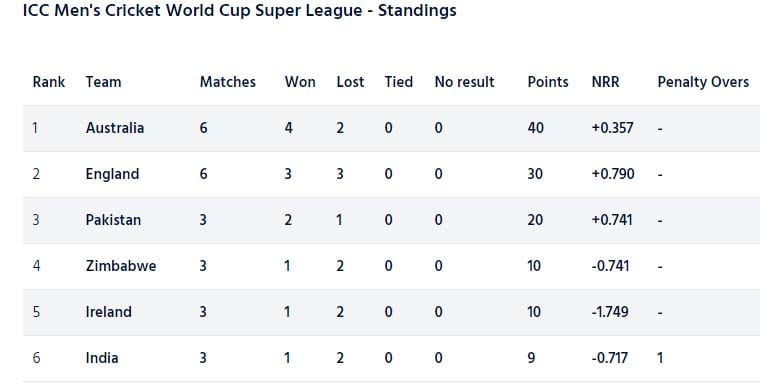Click the Points column header

(x=548, y=82)
